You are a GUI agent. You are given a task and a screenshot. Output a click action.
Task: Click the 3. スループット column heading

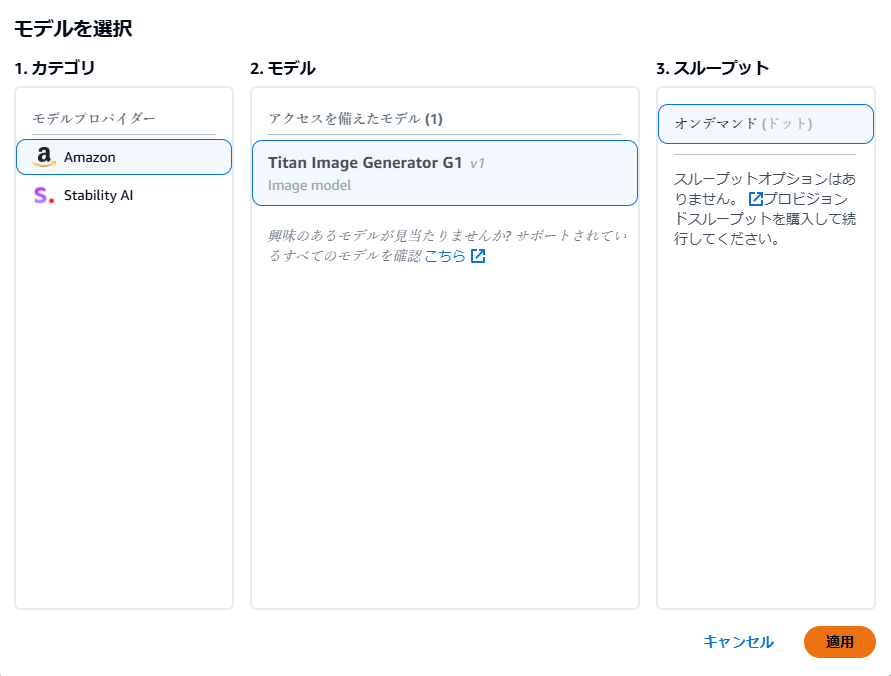pyautogui.click(x=712, y=68)
